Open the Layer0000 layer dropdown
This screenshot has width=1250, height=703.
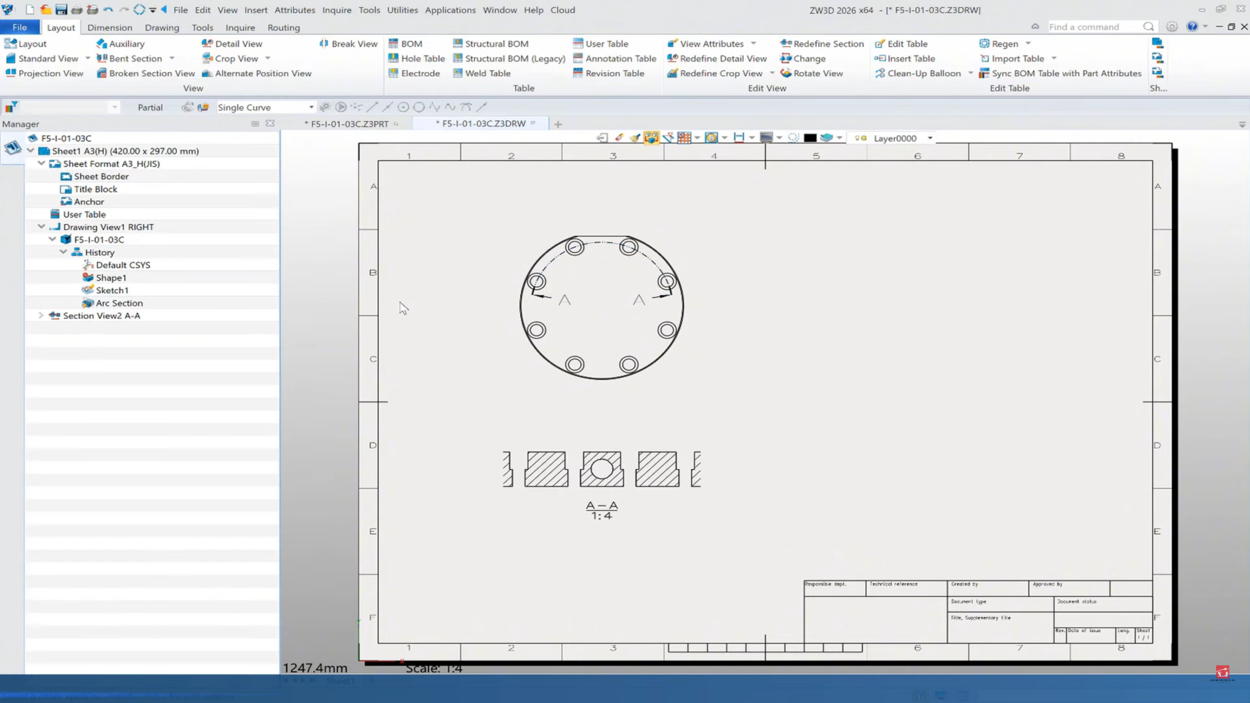click(x=930, y=139)
